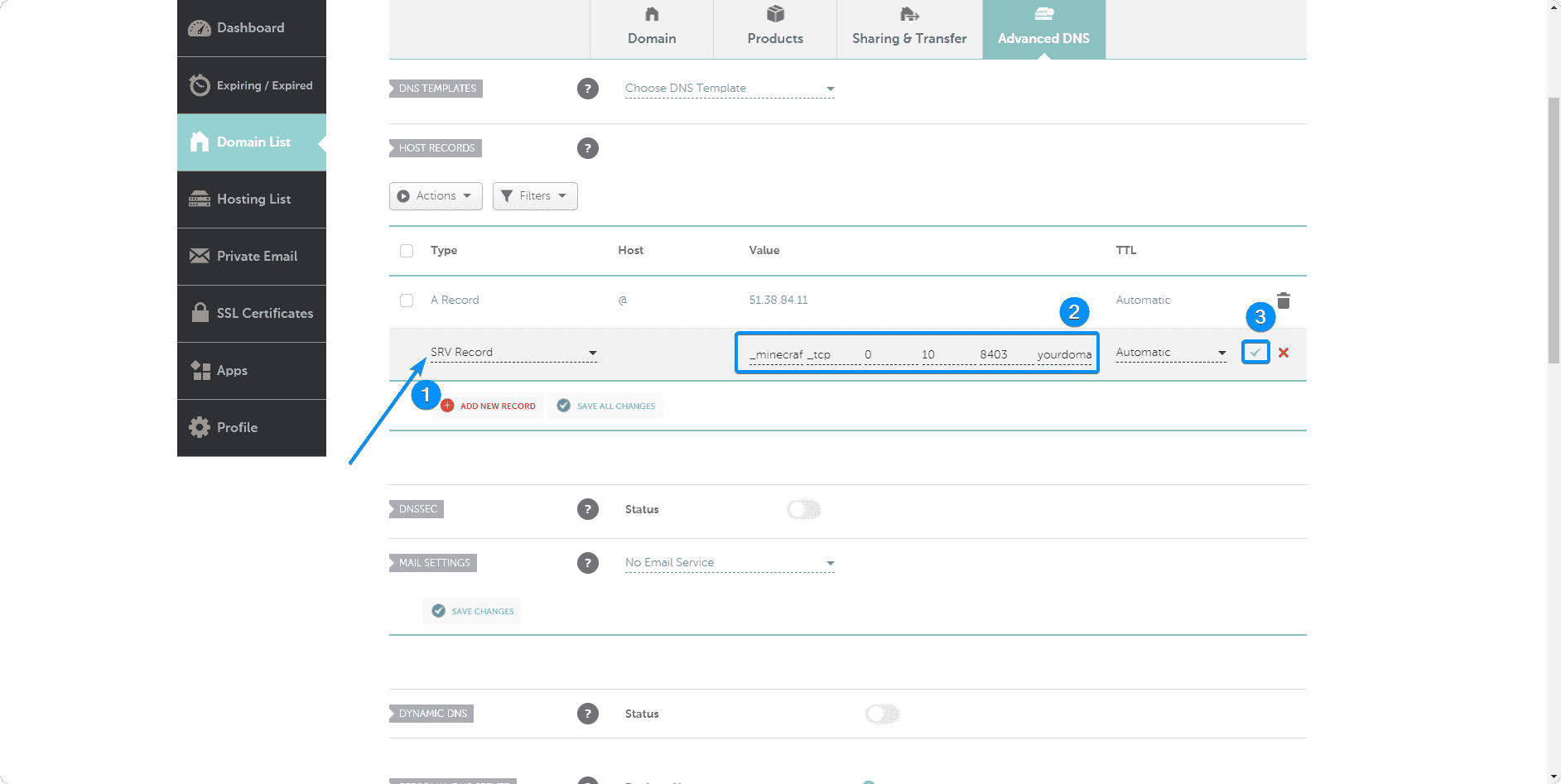The height and width of the screenshot is (784, 1561).
Task: Click the trash icon for the A Record
Action: pyautogui.click(x=1283, y=301)
